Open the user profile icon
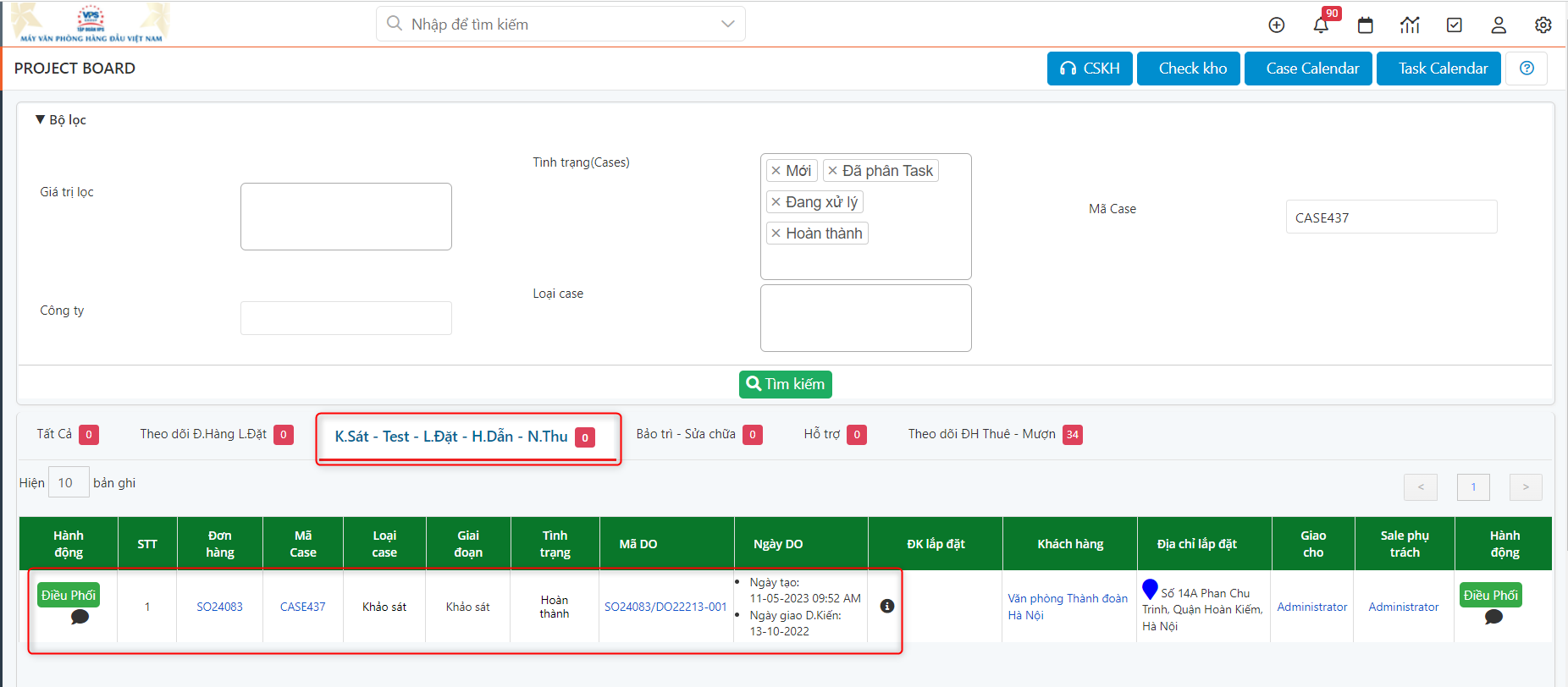This screenshot has width=1568, height=687. coord(1499,25)
